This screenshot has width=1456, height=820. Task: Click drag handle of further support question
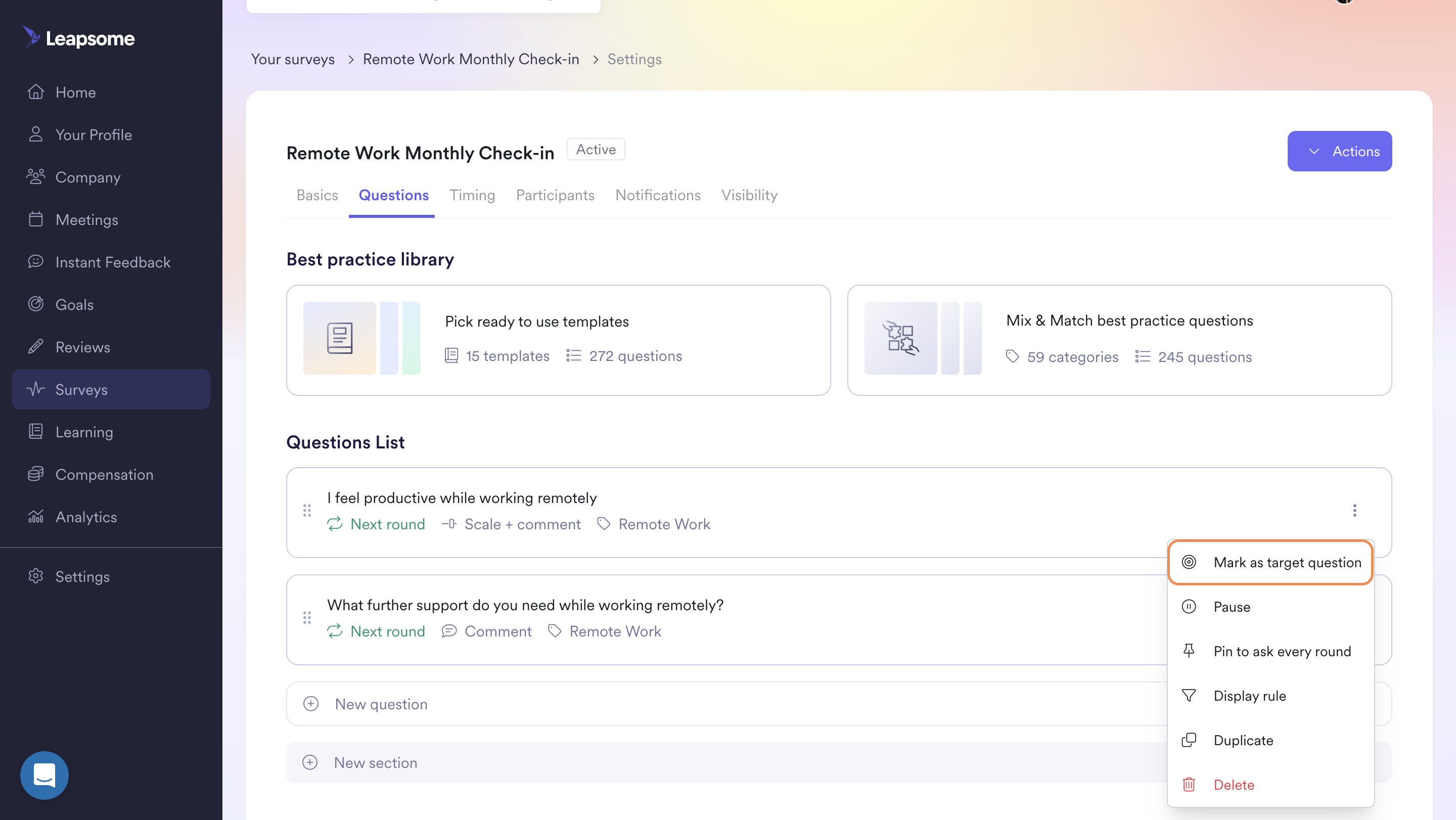307,618
